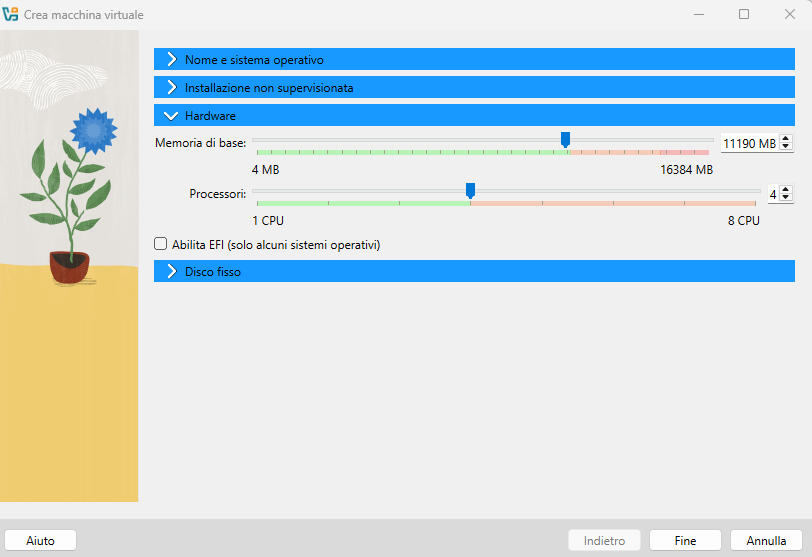
Task: Maximize the Crea macchina virtuale window
Action: (744, 15)
